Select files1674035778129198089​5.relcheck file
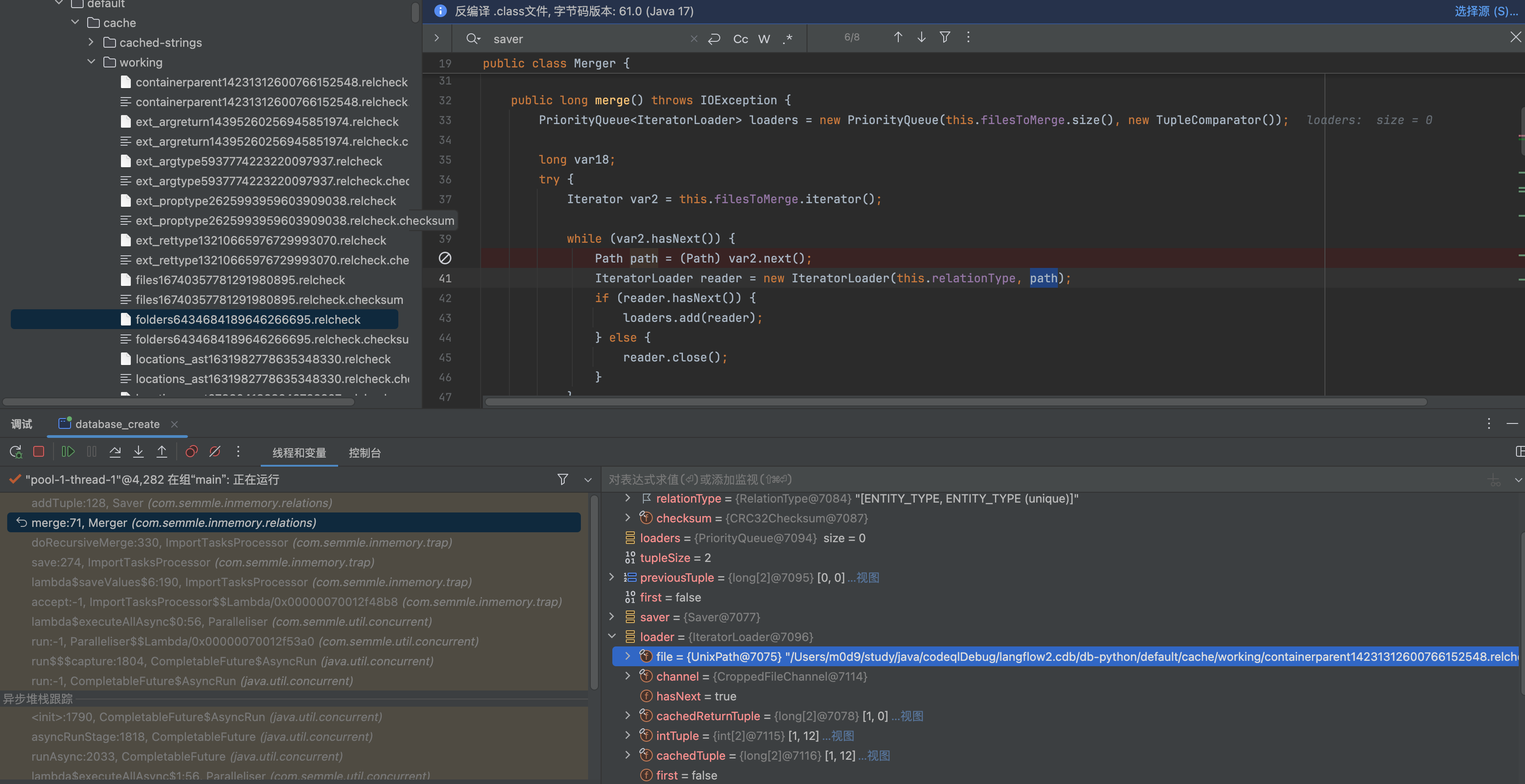 pyautogui.click(x=241, y=280)
